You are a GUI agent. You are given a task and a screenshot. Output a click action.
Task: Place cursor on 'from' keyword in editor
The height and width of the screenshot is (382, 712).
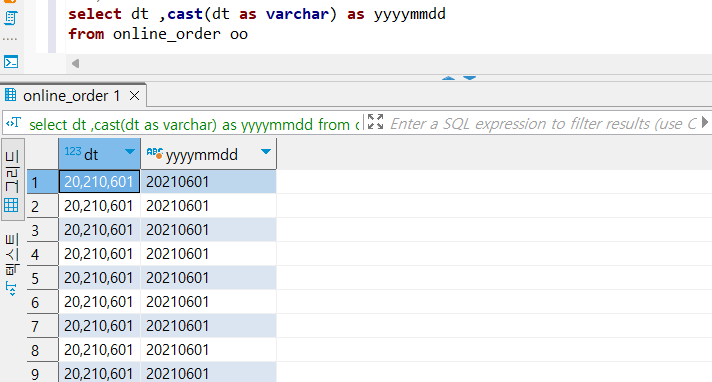[86, 34]
